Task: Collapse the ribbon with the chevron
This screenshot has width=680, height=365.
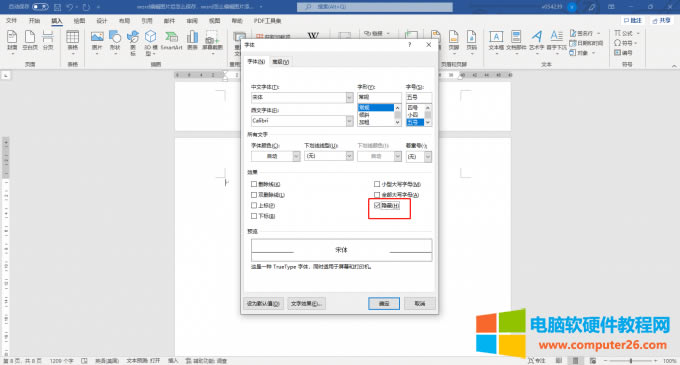Action: (x=674, y=66)
